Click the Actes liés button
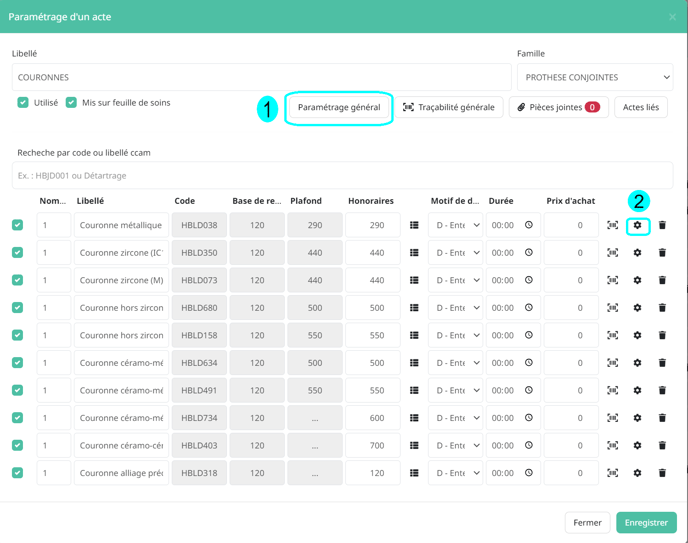688x543 pixels. 641,107
